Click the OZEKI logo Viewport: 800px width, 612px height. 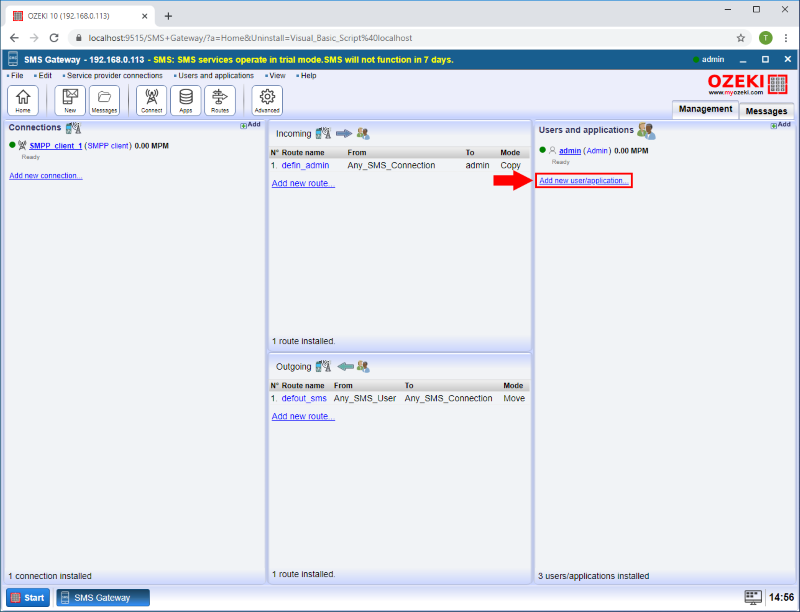click(748, 85)
